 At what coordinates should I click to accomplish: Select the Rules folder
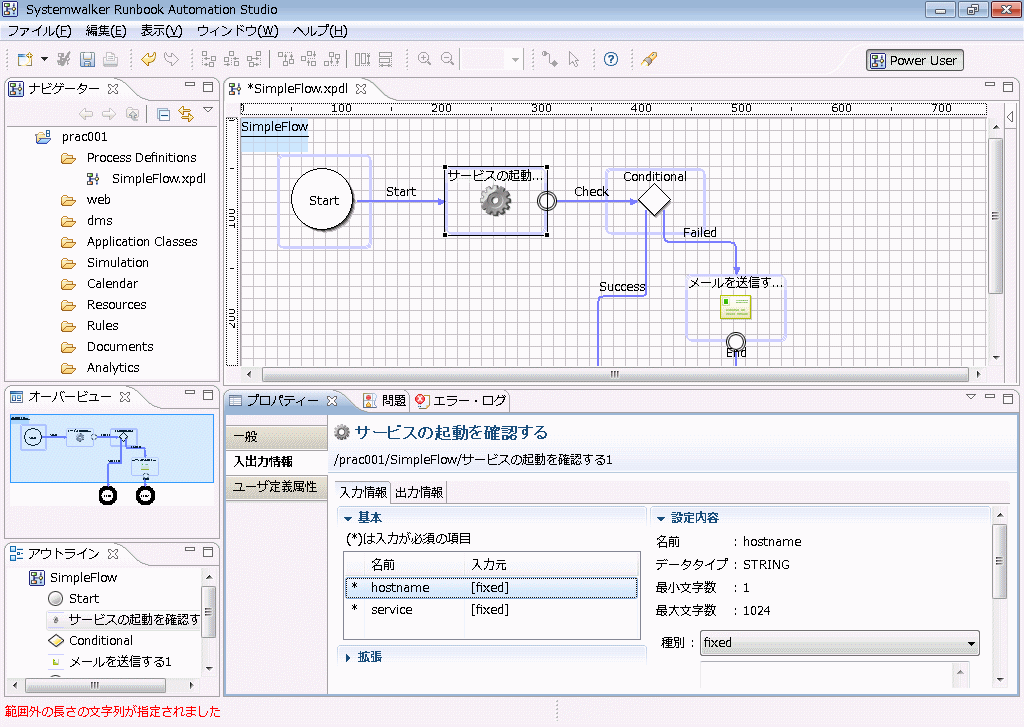point(103,325)
